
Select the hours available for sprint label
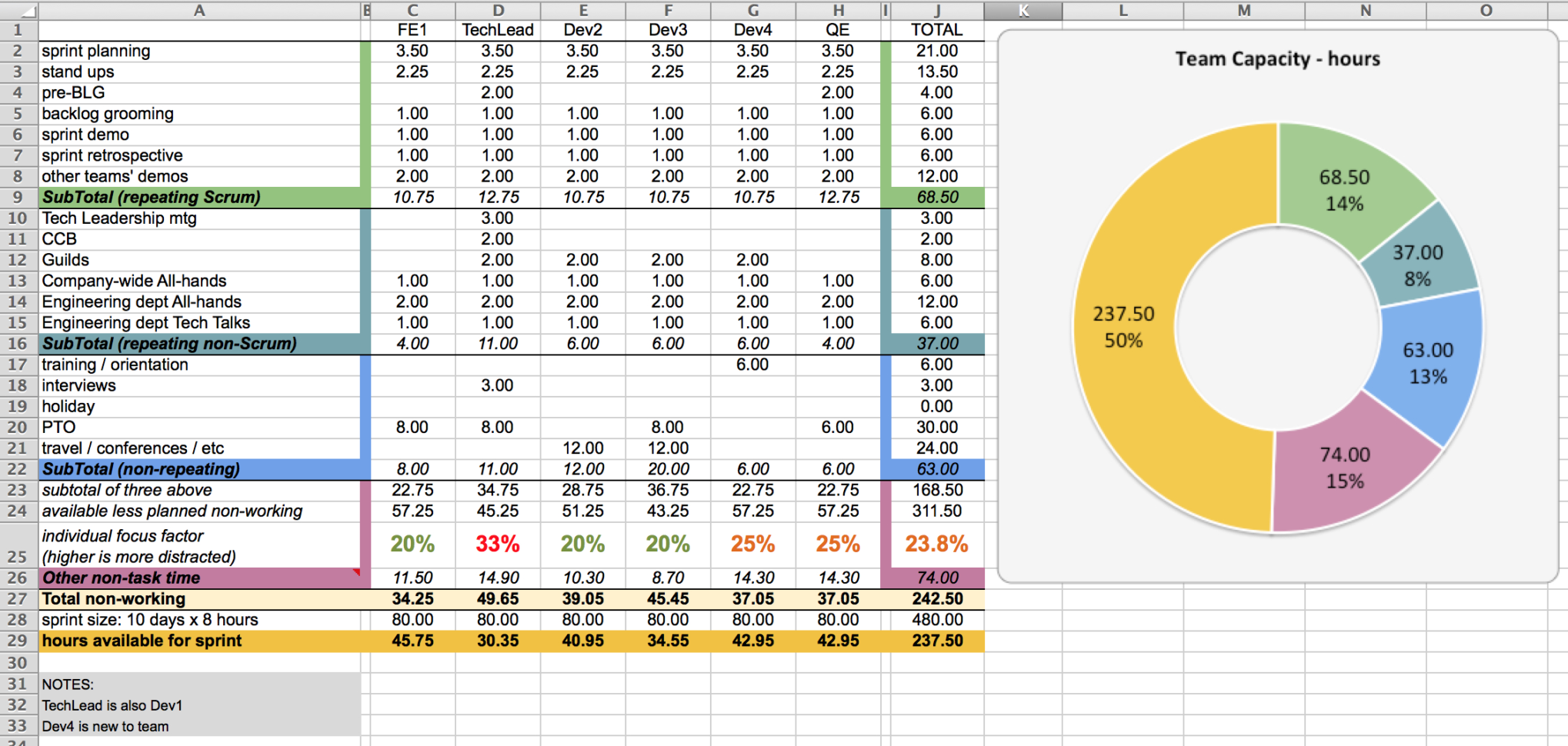click(x=141, y=641)
